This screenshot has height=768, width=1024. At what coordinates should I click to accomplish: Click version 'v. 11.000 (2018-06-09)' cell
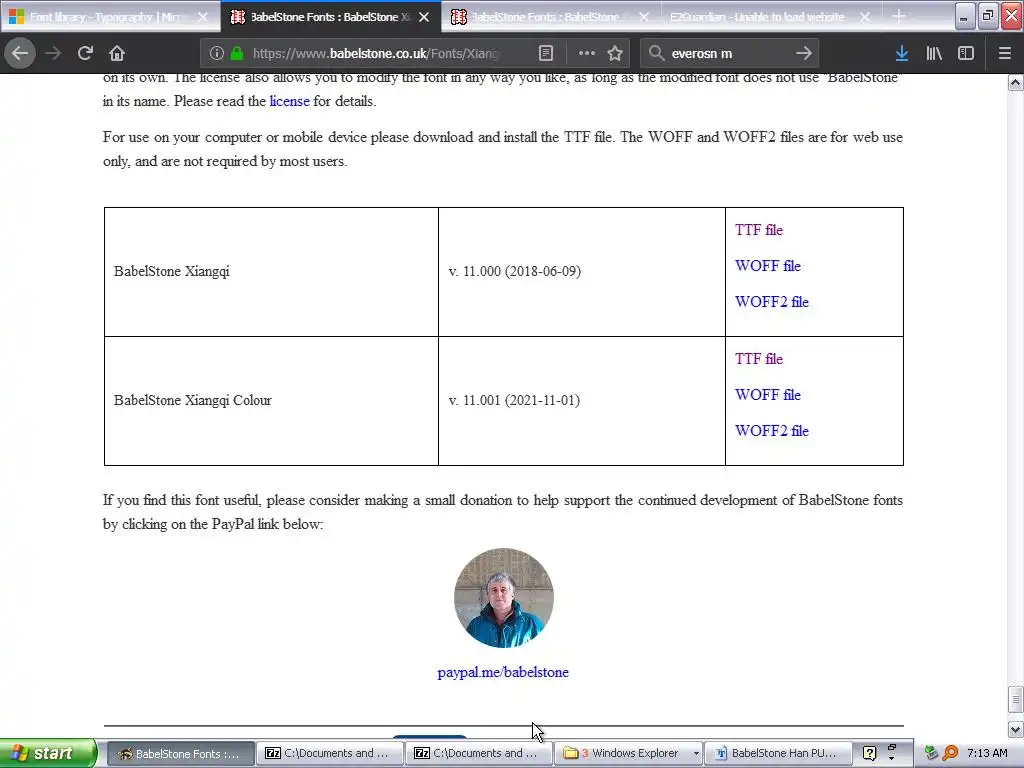pyautogui.click(x=581, y=272)
